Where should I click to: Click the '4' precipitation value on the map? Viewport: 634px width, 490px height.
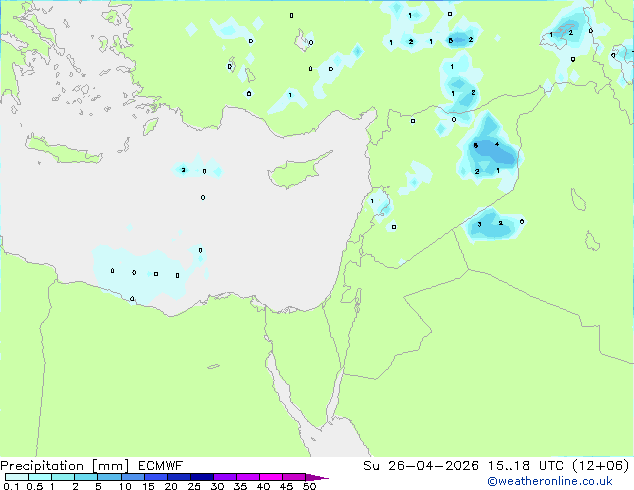[x=497, y=144]
